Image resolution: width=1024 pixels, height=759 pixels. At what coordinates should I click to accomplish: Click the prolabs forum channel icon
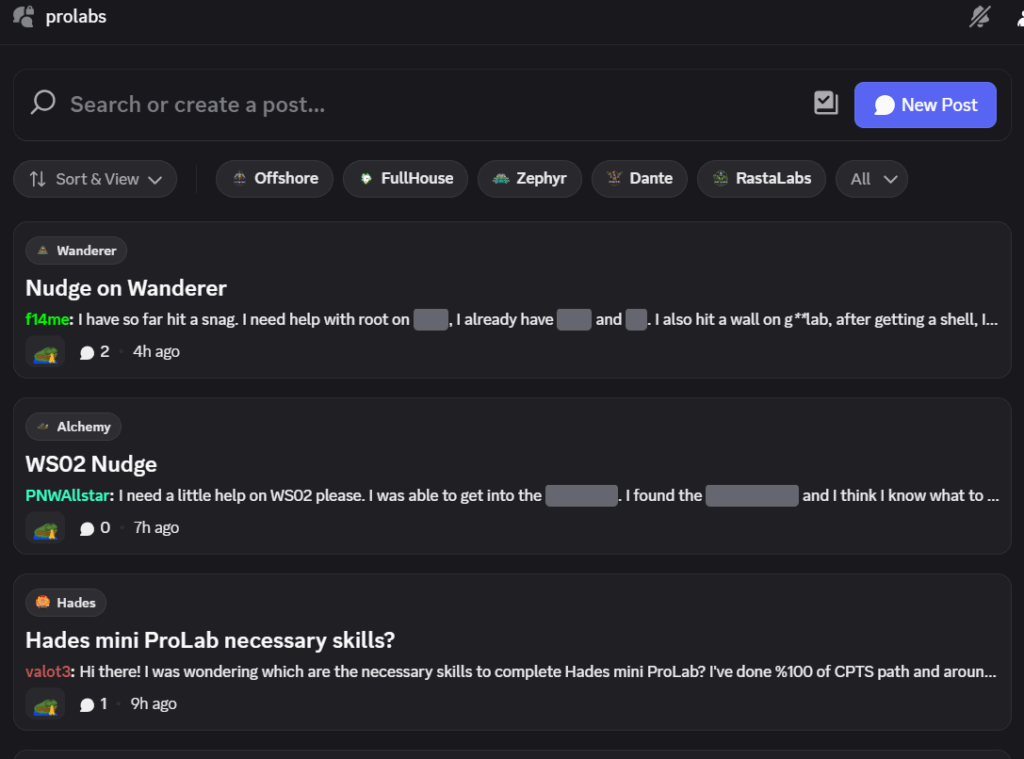(x=23, y=17)
